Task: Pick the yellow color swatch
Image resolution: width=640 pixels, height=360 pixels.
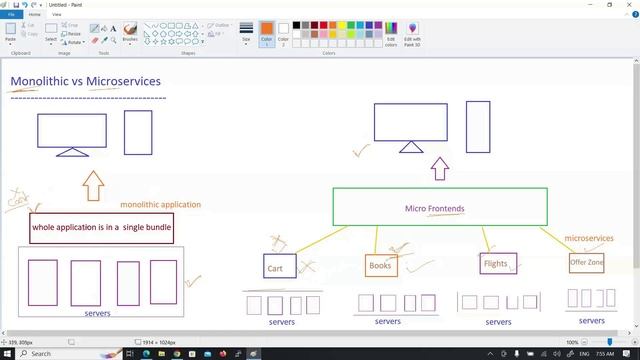Action: click(342, 25)
